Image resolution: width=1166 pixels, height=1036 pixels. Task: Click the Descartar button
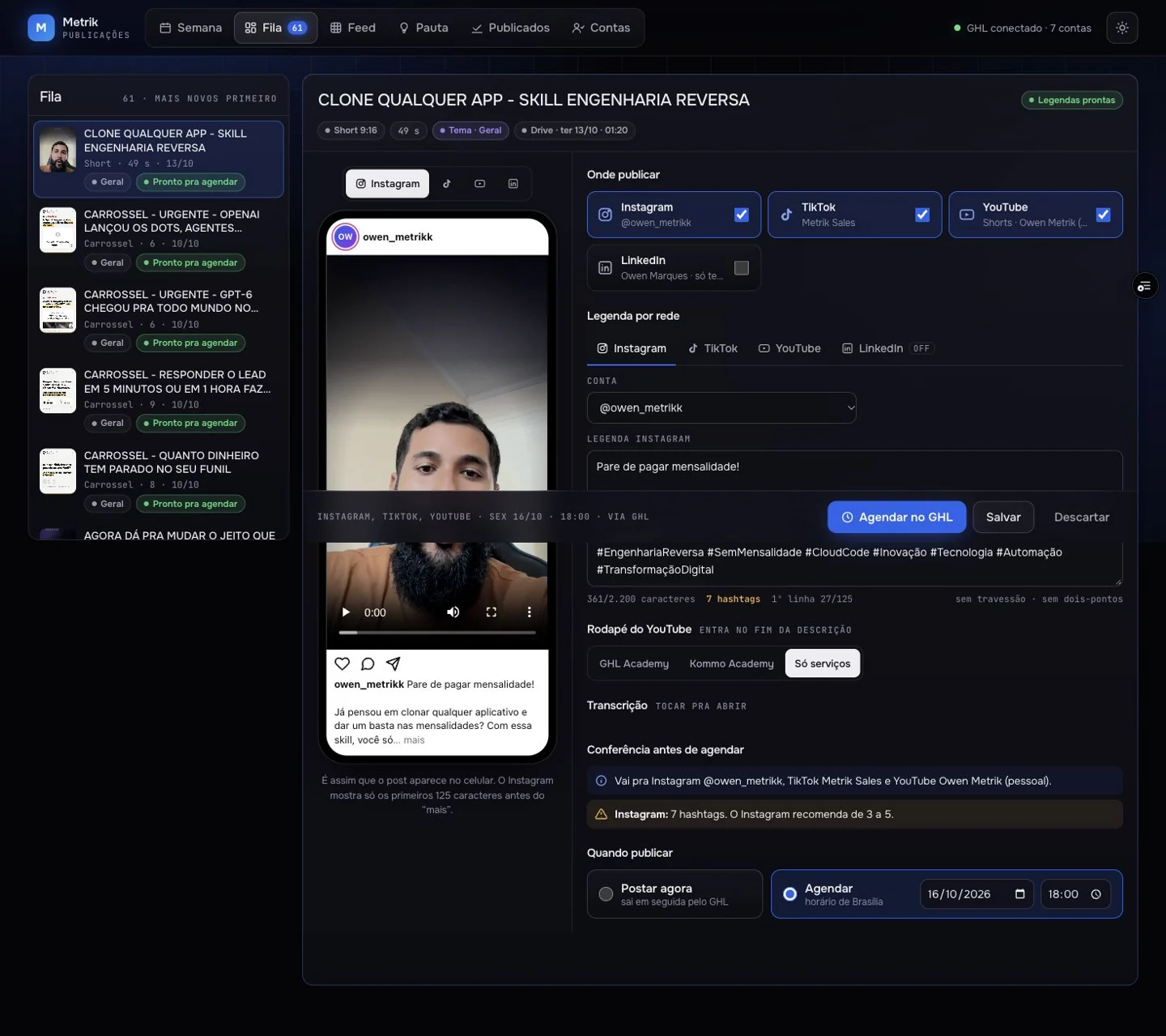click(1082, 518)
